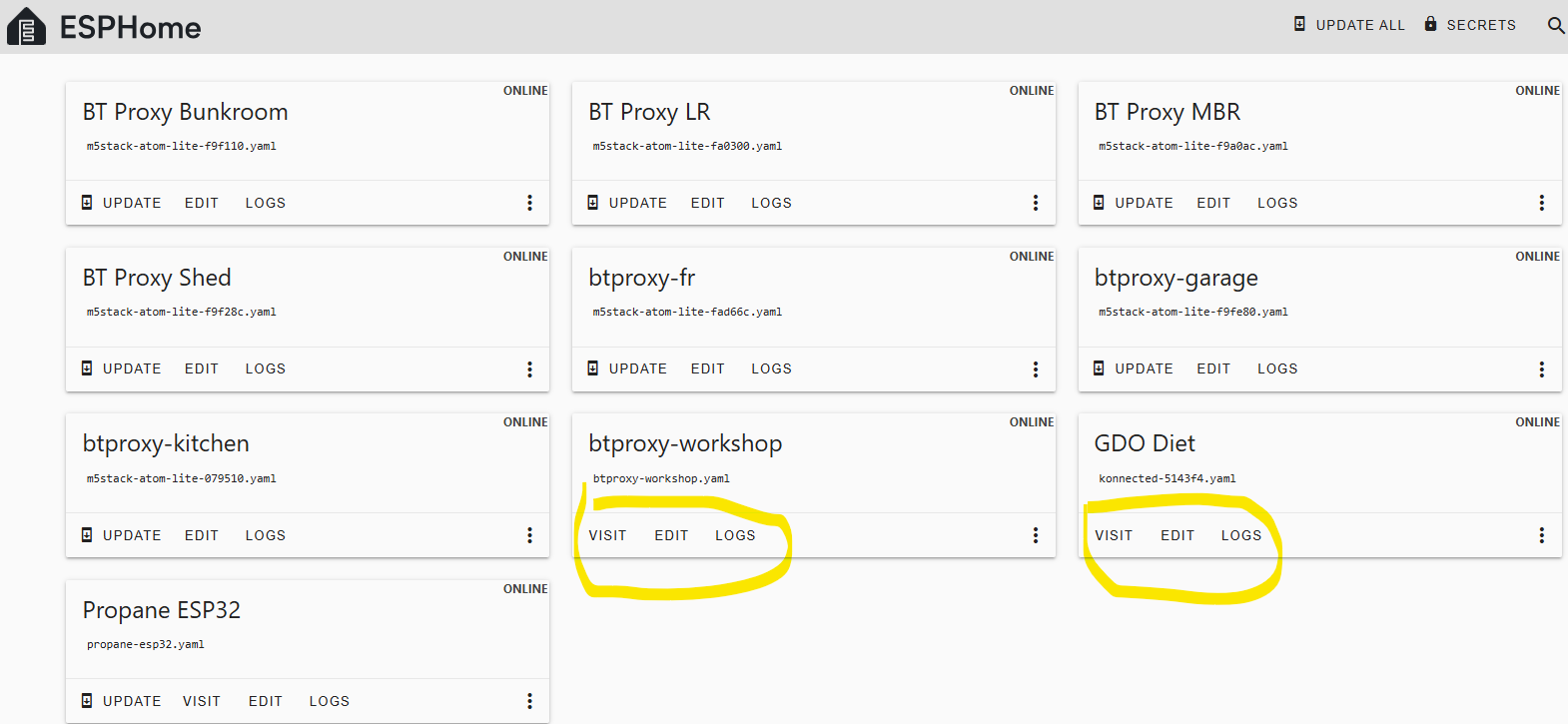Viewport: 1568px width, 724px height.
Task: Click the ESPHome title text
Action: (131, 27)
